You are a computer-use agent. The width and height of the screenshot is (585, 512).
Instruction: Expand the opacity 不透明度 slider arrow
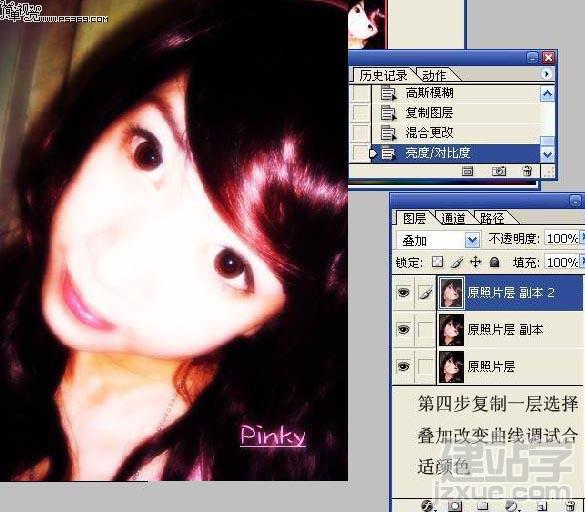coord(582,238)
